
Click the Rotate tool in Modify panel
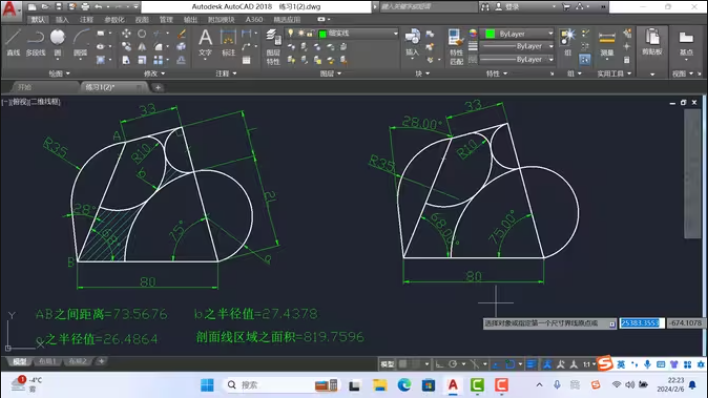[142, 33]
